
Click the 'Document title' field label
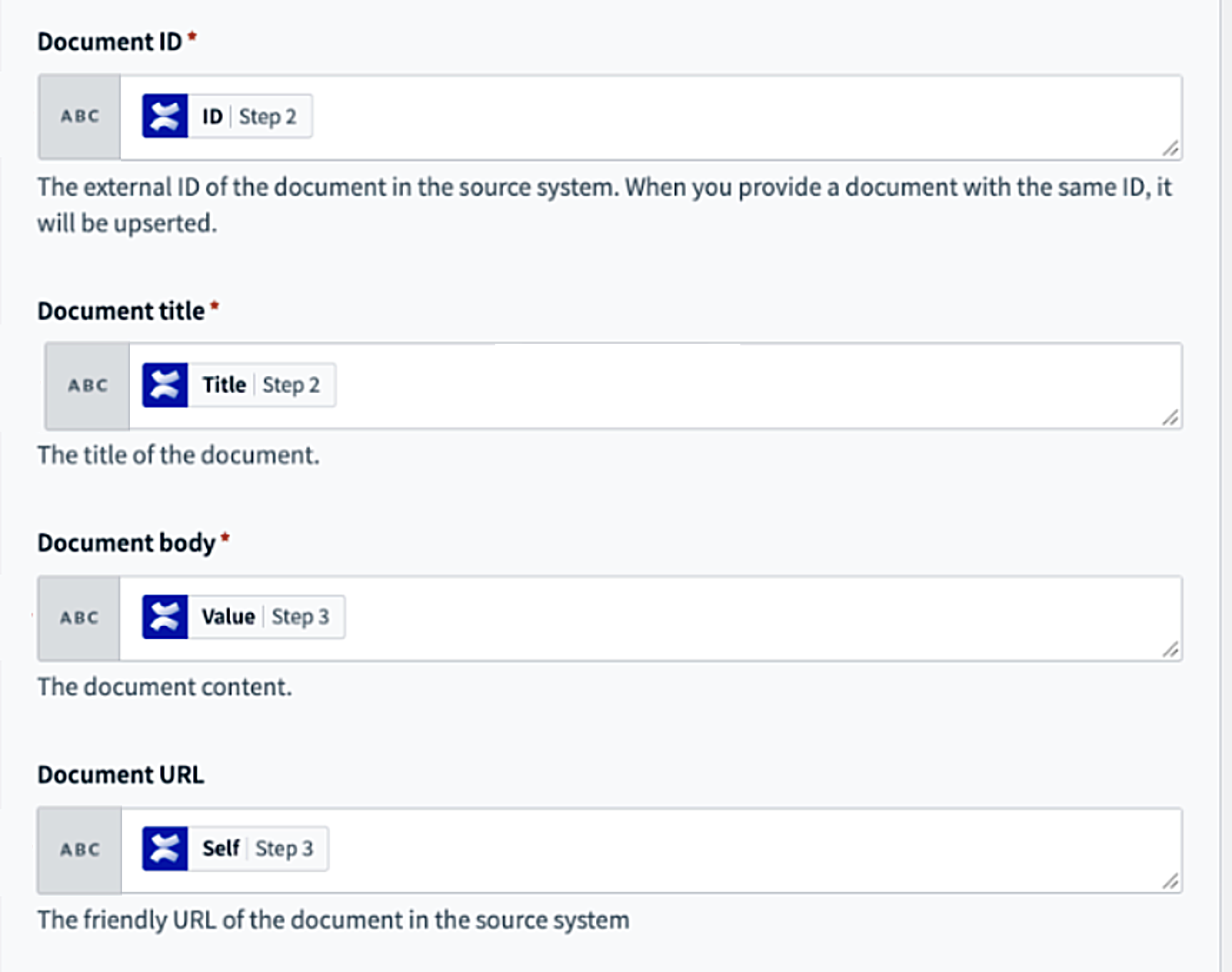click(x=121, y=310)
